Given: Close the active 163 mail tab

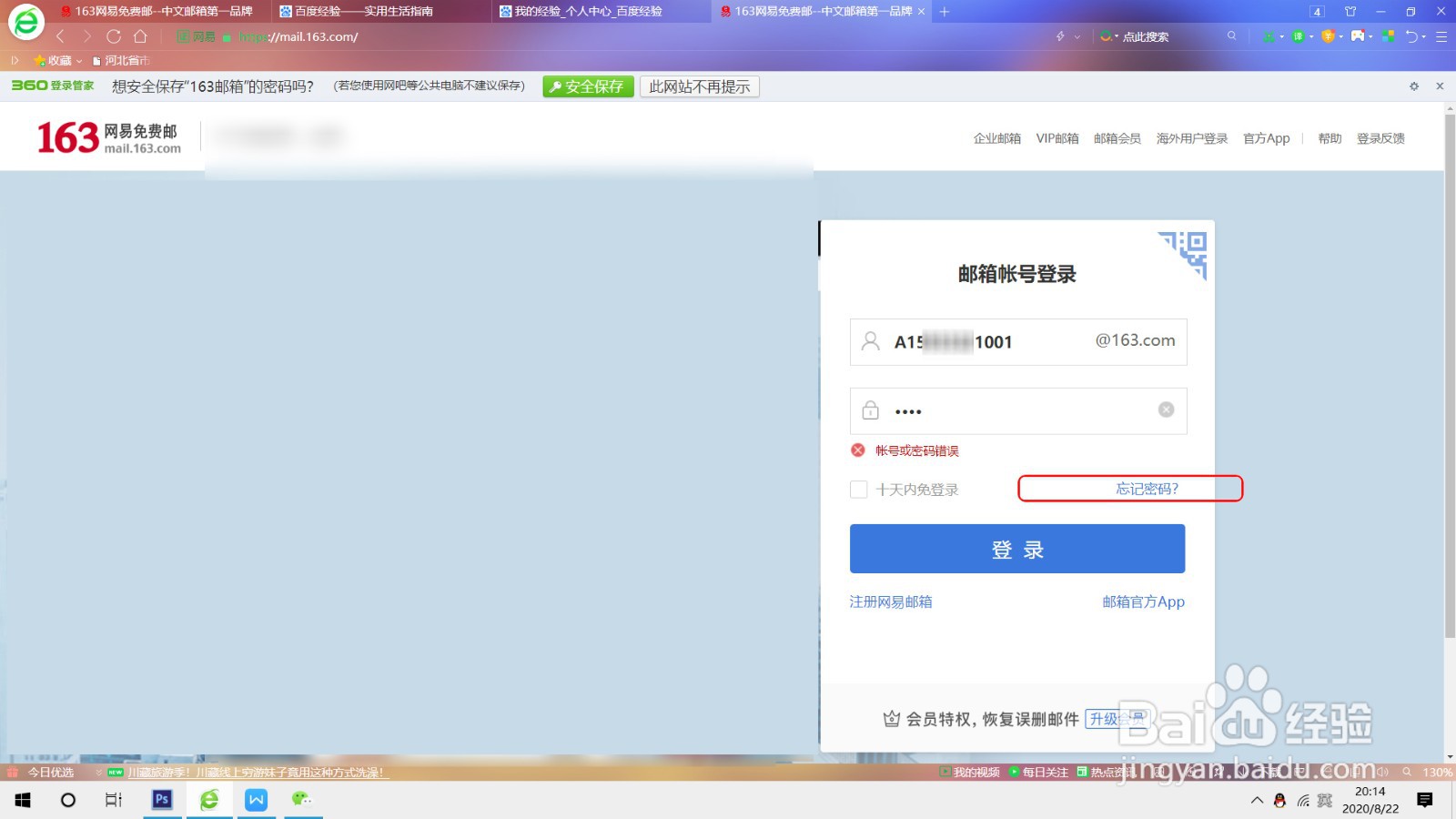Looking at the screenshot, I should tap(921, 11).
